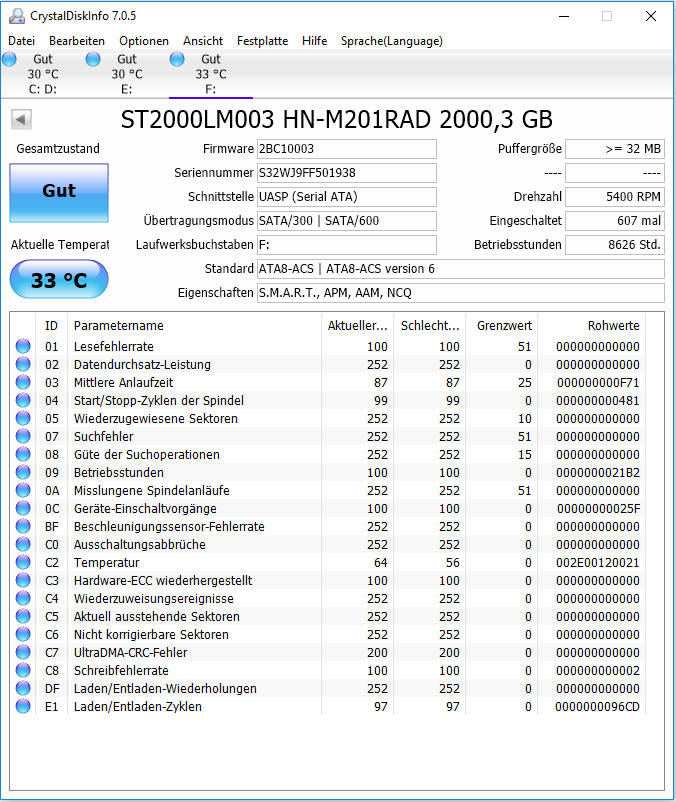Click the Schnittstelle field UASP (Serial ATA)
This screenshot has height=802, width=676.
pos(347,197)
